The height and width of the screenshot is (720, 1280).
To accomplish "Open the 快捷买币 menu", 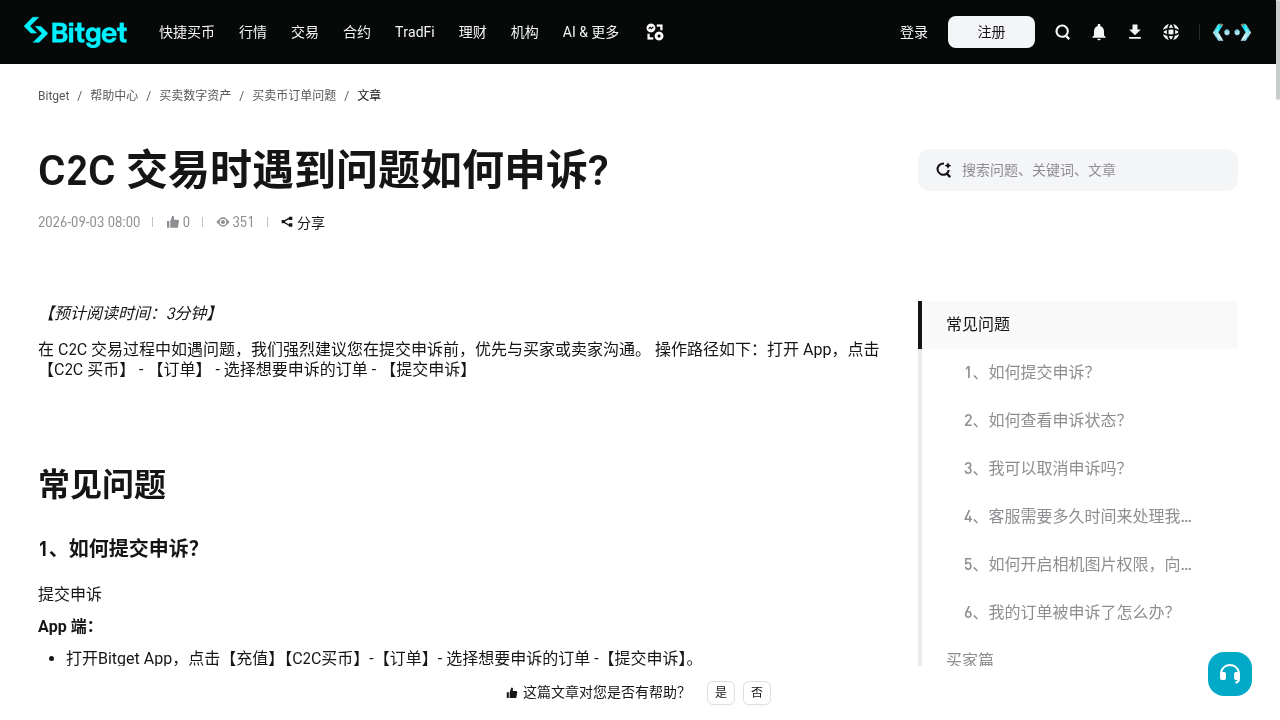I will coord(187,32).
